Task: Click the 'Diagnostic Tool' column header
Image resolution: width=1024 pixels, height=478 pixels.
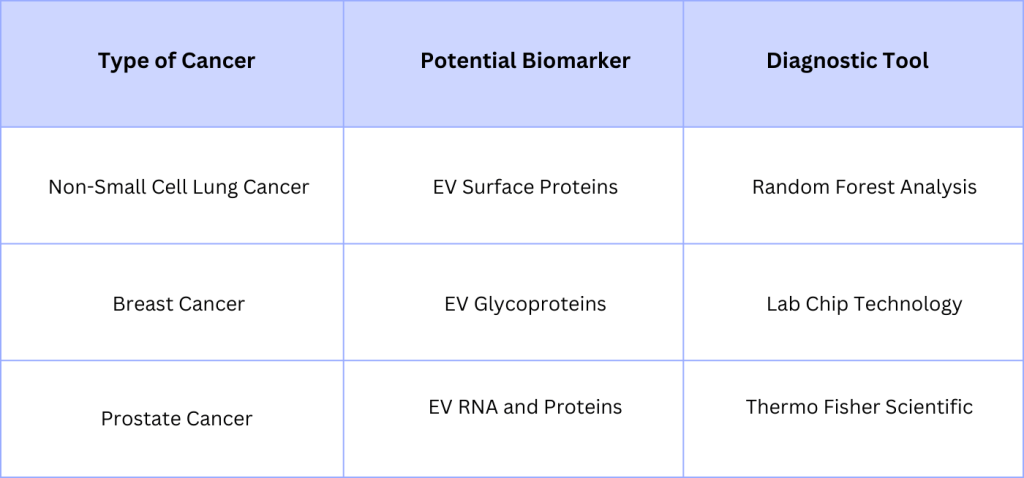Action: click(x=847, y=61)
